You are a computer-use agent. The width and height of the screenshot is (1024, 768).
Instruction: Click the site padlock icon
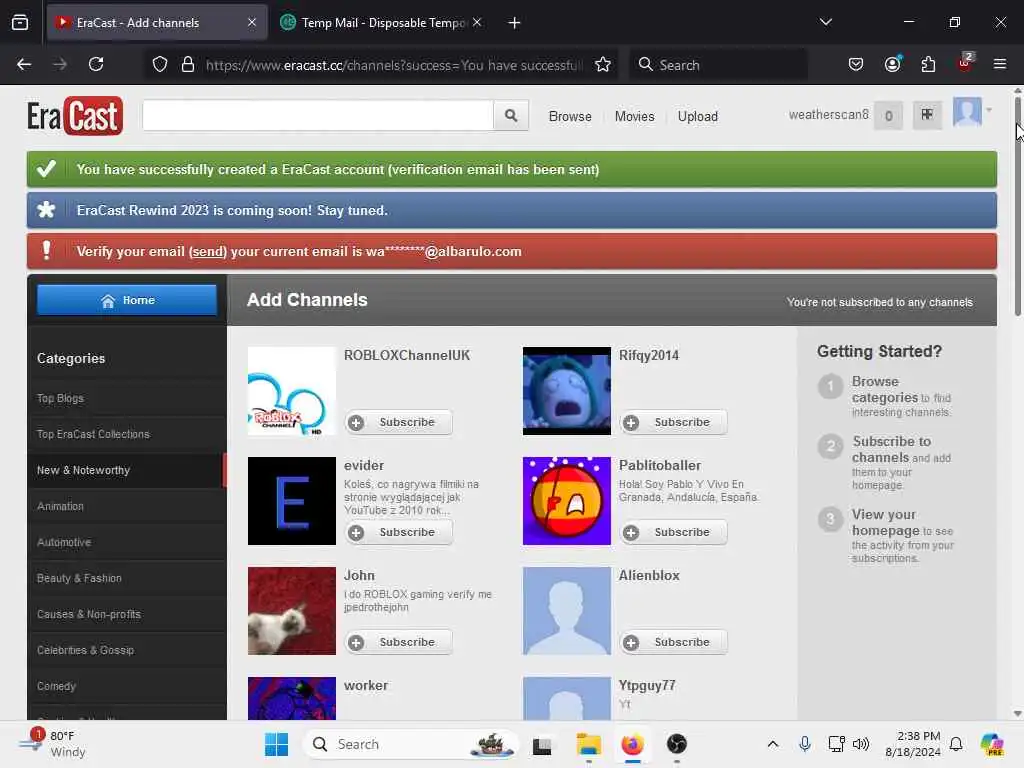pyautogui.click(x=188, y=64)
